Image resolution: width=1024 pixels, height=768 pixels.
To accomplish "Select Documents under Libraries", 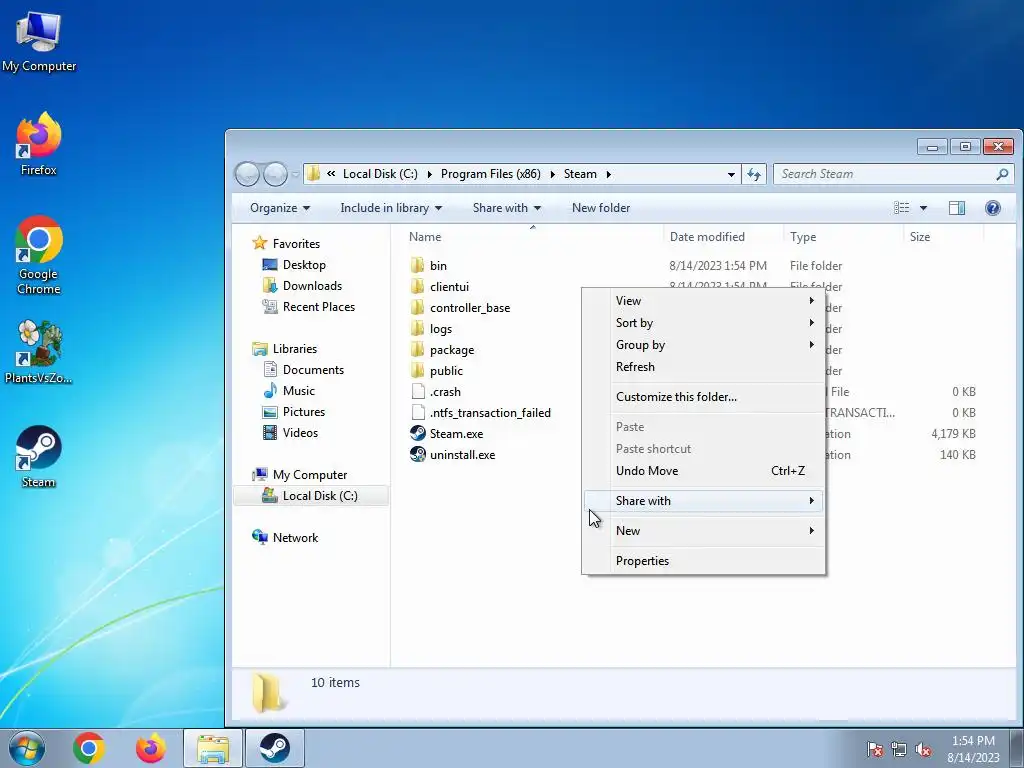I will click(313, 370).
